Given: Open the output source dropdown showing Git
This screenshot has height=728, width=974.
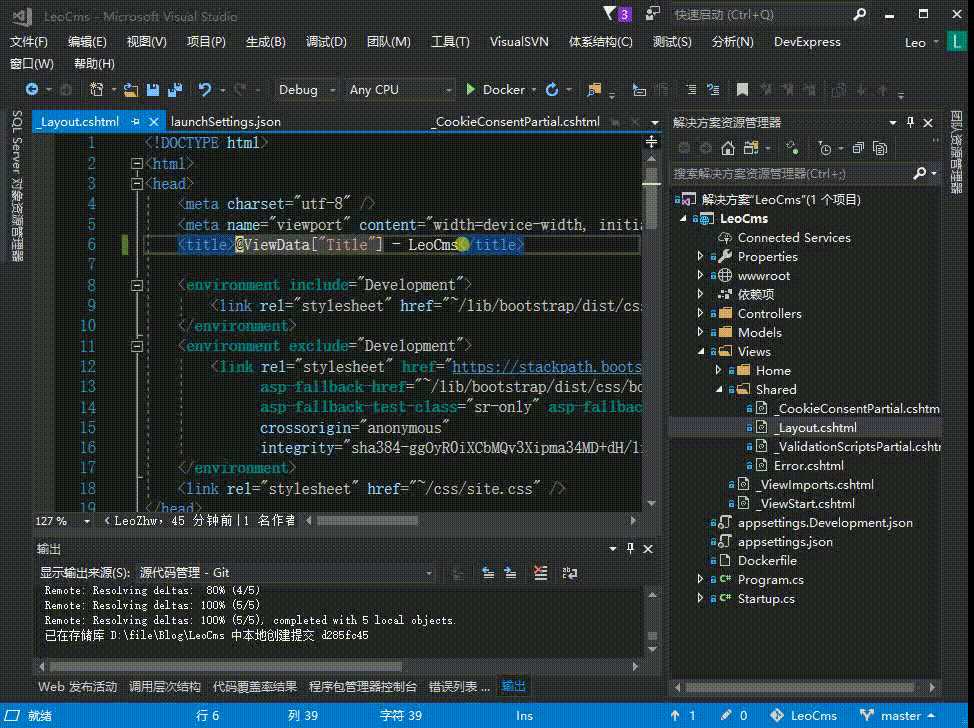Looking at the screenshot, I should point(285,573).
